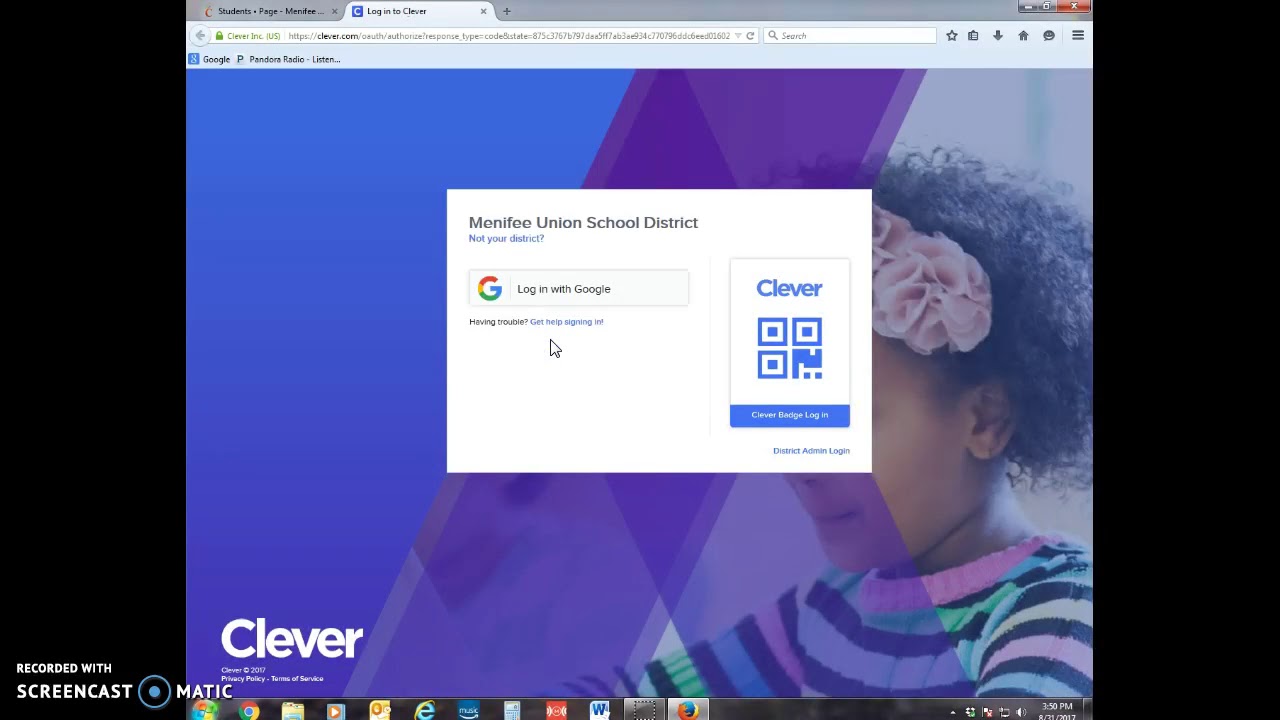This screenshot has height=720, width=1280.
Task: Open the red Screencast-O-Matic taskbar icon
Action: tap(556, 711)
